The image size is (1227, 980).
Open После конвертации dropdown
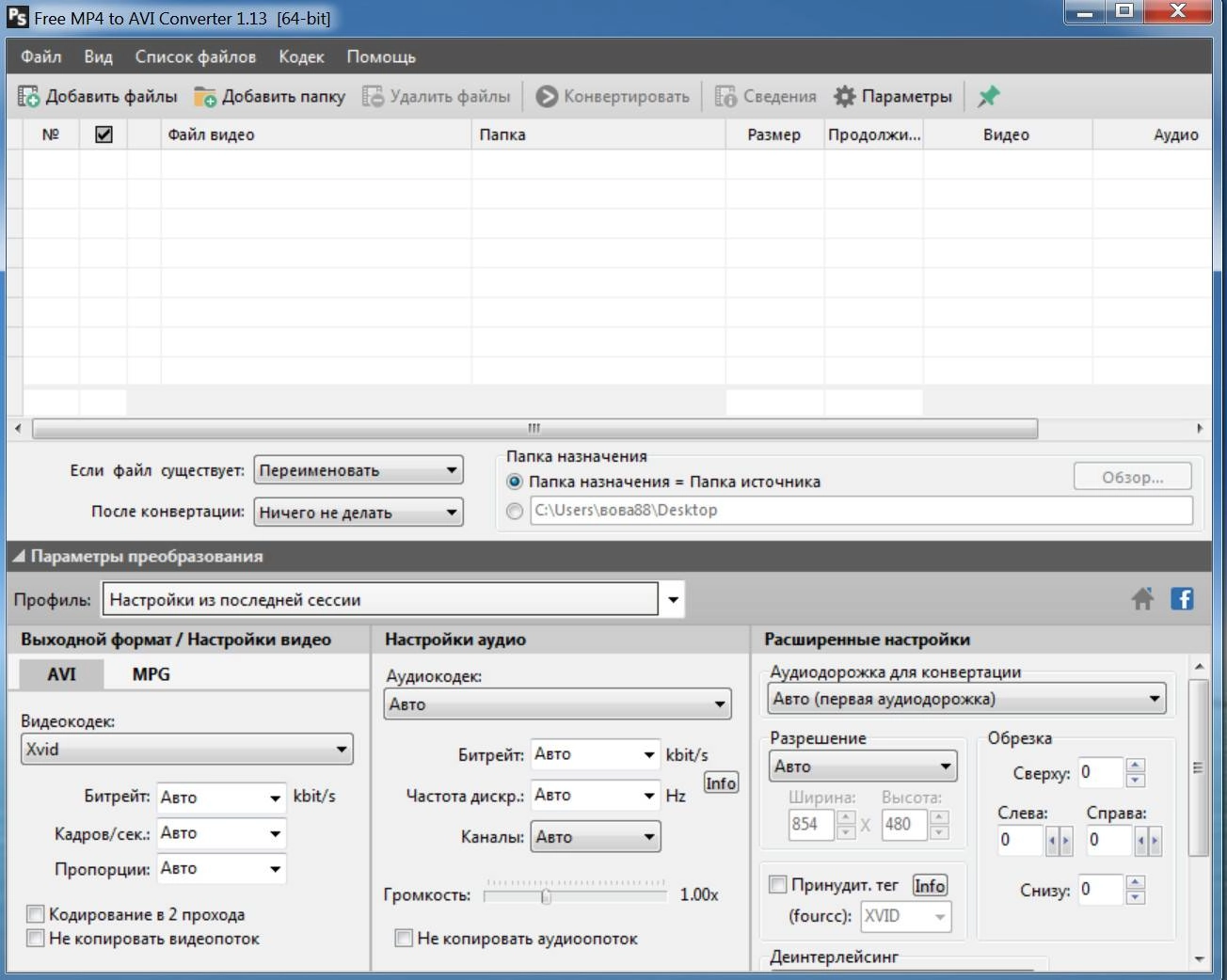(x=359, y=513)
